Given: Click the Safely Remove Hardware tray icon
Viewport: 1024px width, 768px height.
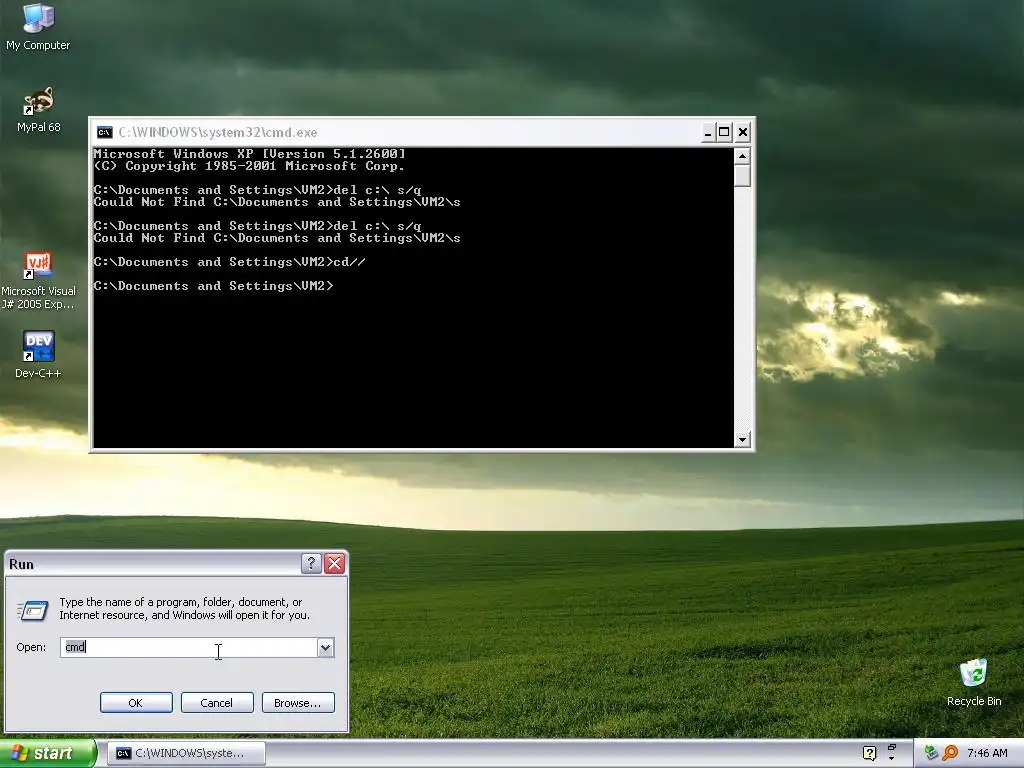Looking at the screenshot, I should [931, 753].
